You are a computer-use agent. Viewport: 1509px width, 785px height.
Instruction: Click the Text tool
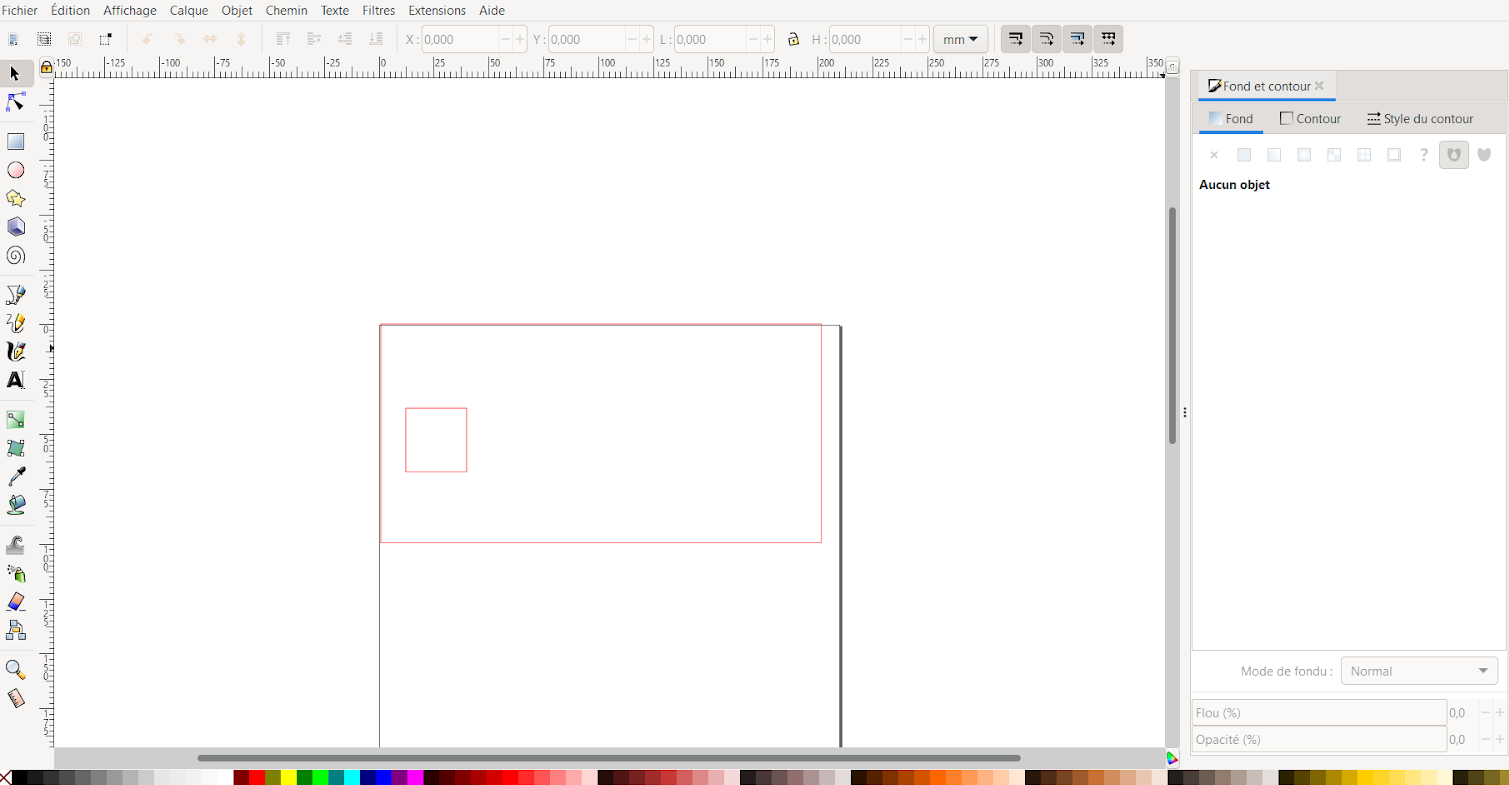point(16,380)
